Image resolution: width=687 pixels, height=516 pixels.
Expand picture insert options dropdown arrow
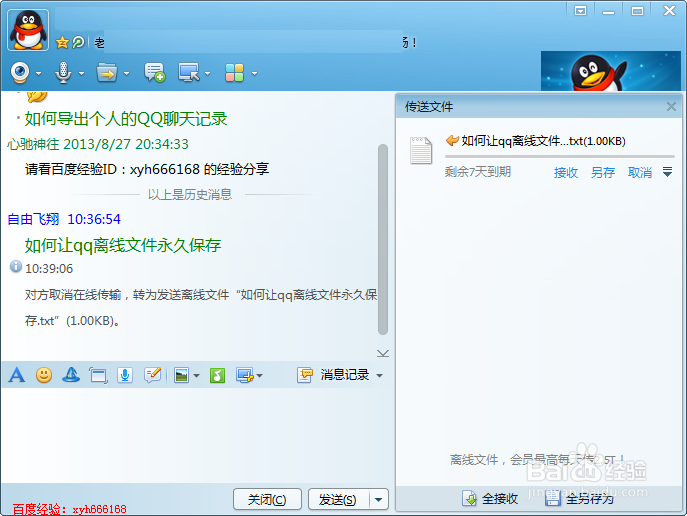tap(196, 376)
